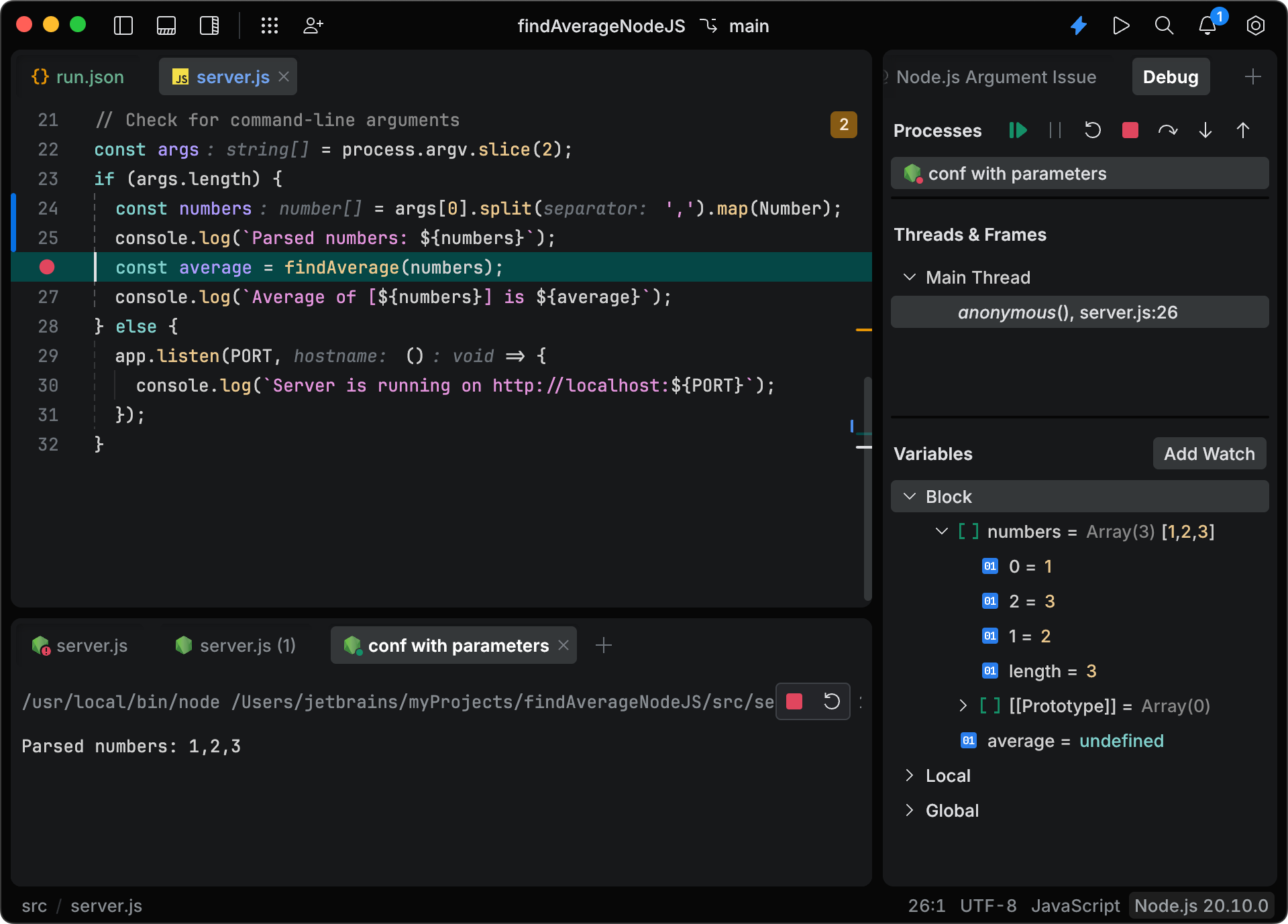Click the Node.js 20.10.0 status widget
This screenshot has height=924, width=1288.
[1201, 906]
